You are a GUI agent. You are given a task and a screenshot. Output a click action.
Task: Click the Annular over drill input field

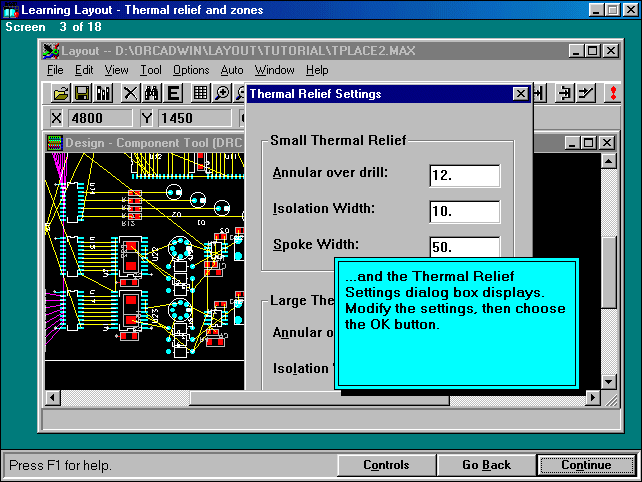click(x=464, y=175)
